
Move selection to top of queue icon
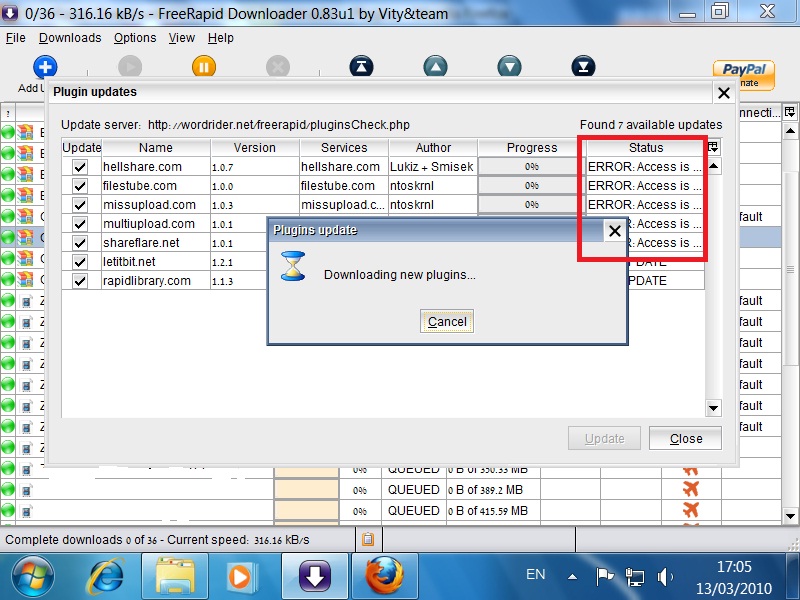361,67
